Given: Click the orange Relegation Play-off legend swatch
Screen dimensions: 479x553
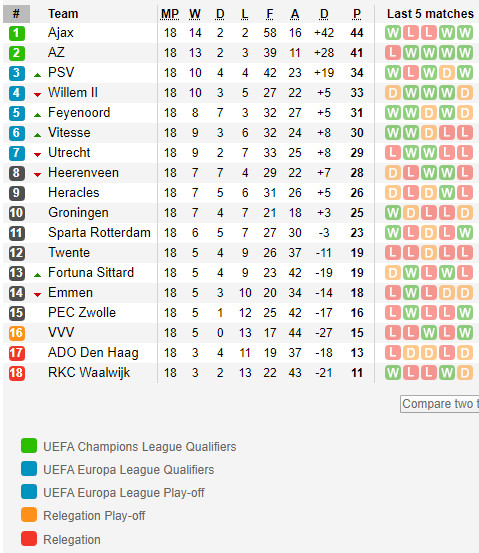Looking at the screenshot, I should pyautogui.click(x=29, y=515).
